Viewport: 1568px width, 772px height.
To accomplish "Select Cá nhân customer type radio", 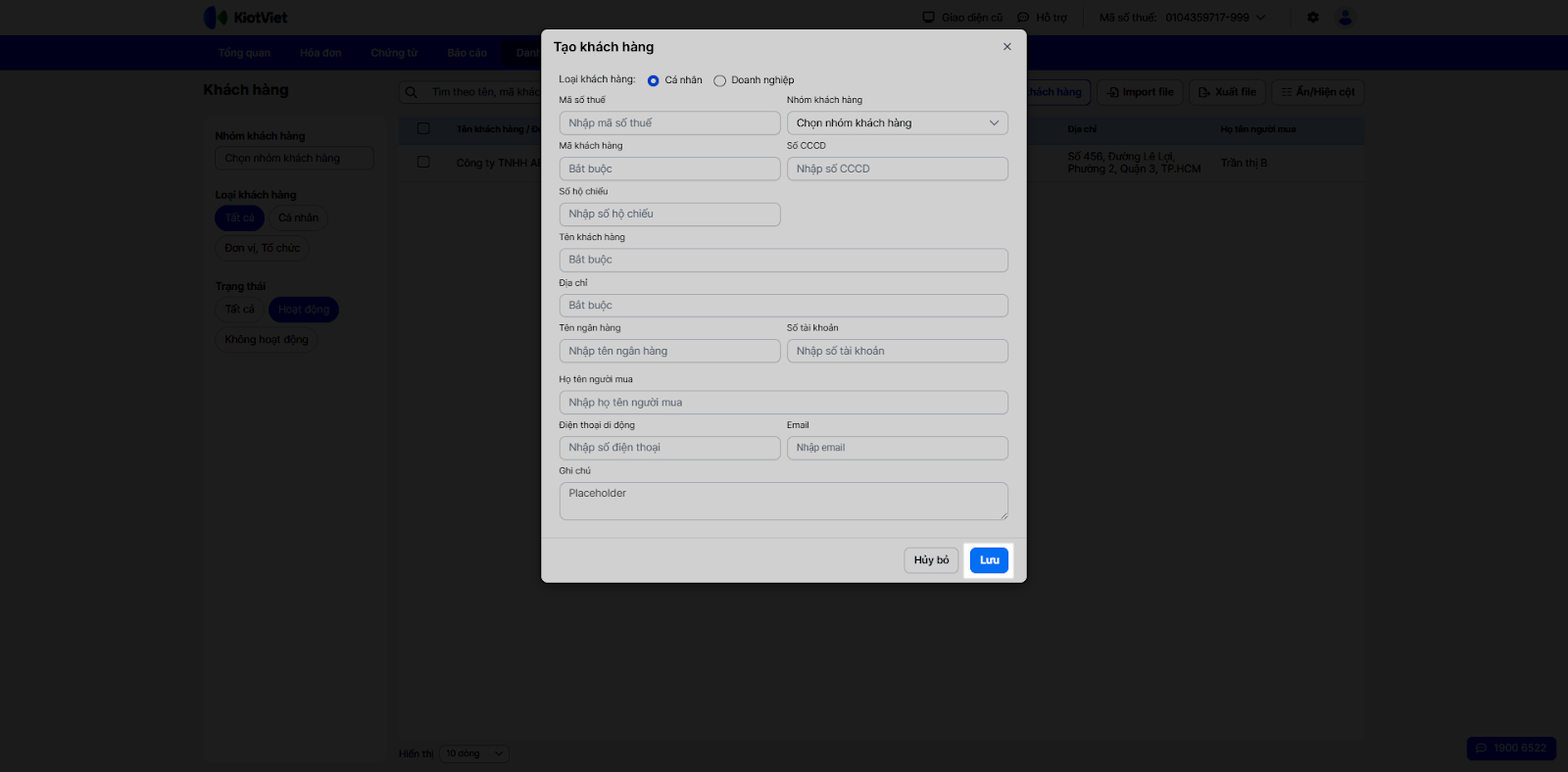I will point(654,80).
